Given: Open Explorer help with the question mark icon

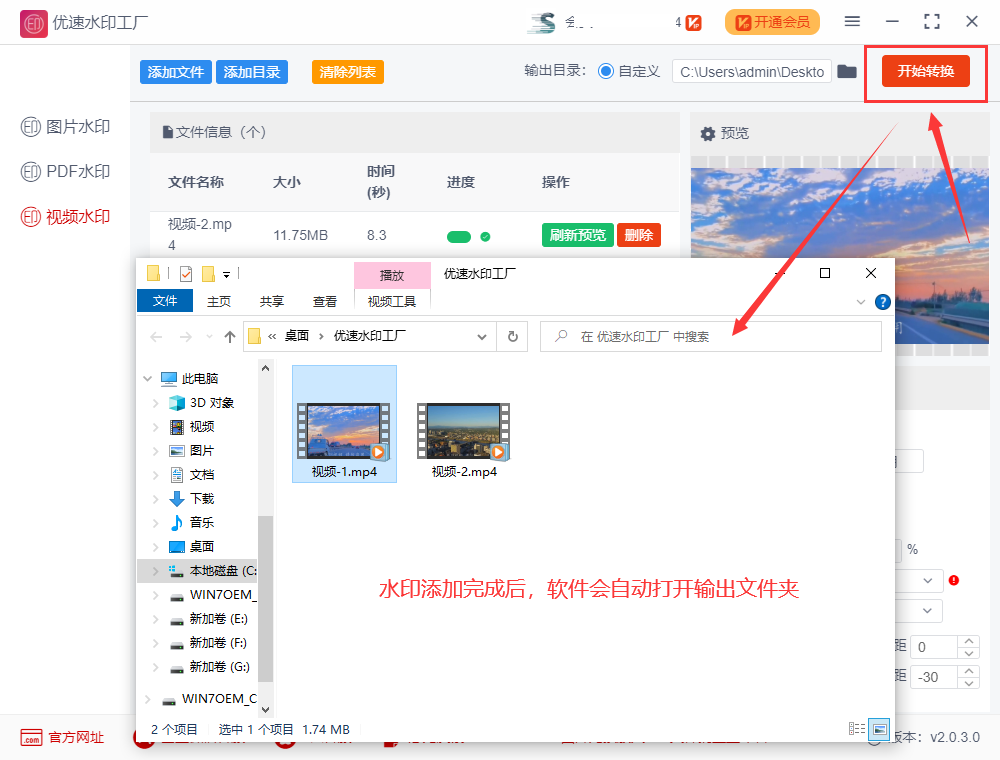Looking at the screenshot, I should pos(882,302).
